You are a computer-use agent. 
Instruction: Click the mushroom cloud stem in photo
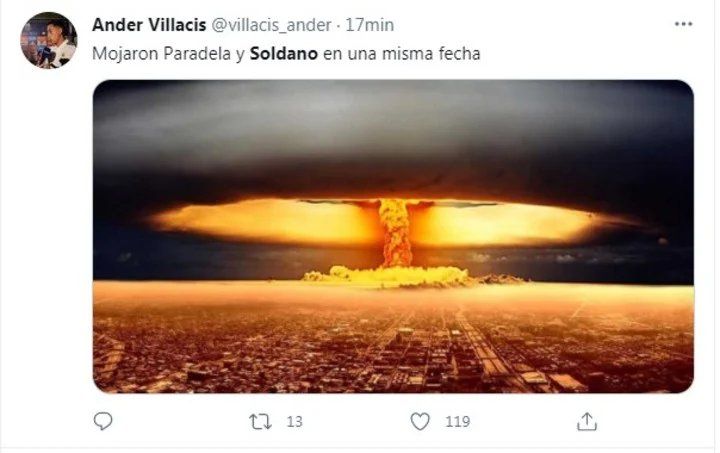pos(395,233)
